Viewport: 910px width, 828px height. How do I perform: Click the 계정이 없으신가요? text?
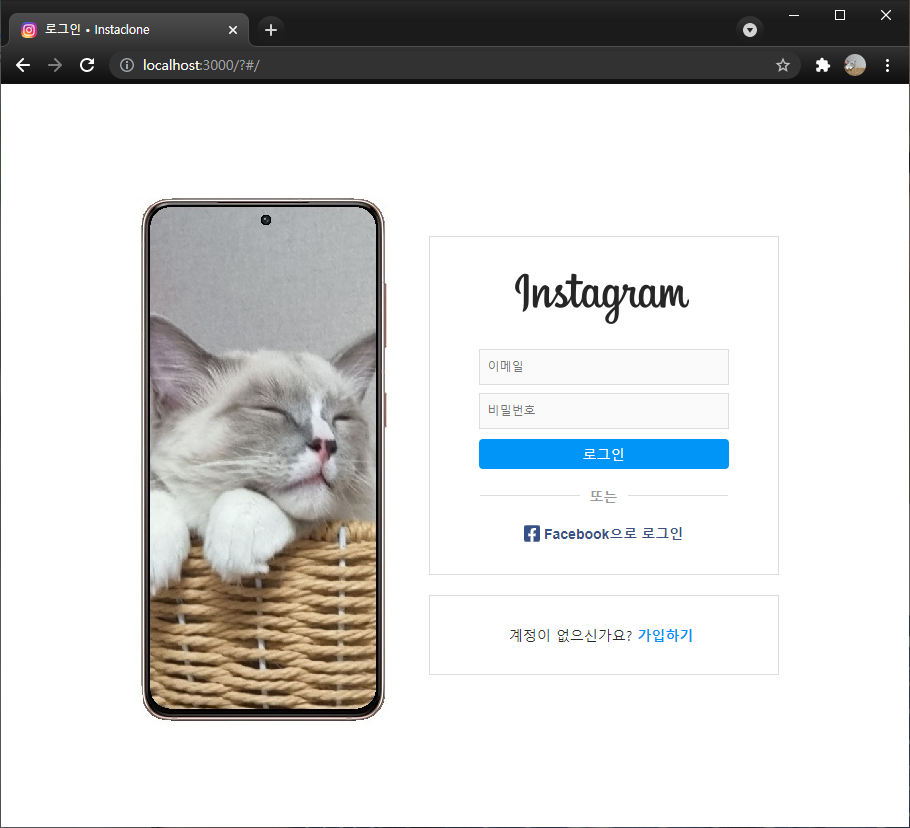click(570, 635)
